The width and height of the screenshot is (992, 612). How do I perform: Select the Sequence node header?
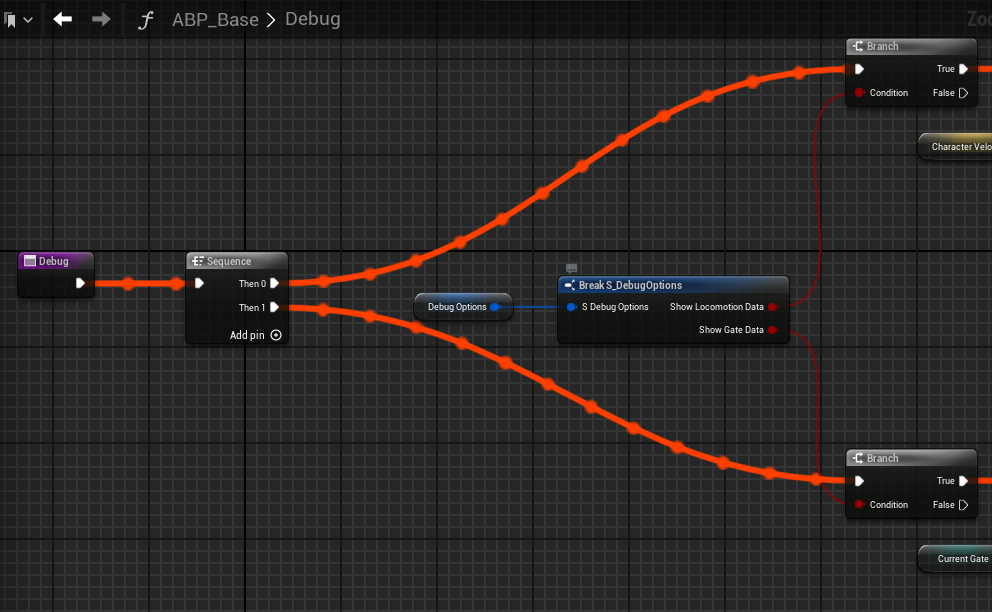point(237,261)
